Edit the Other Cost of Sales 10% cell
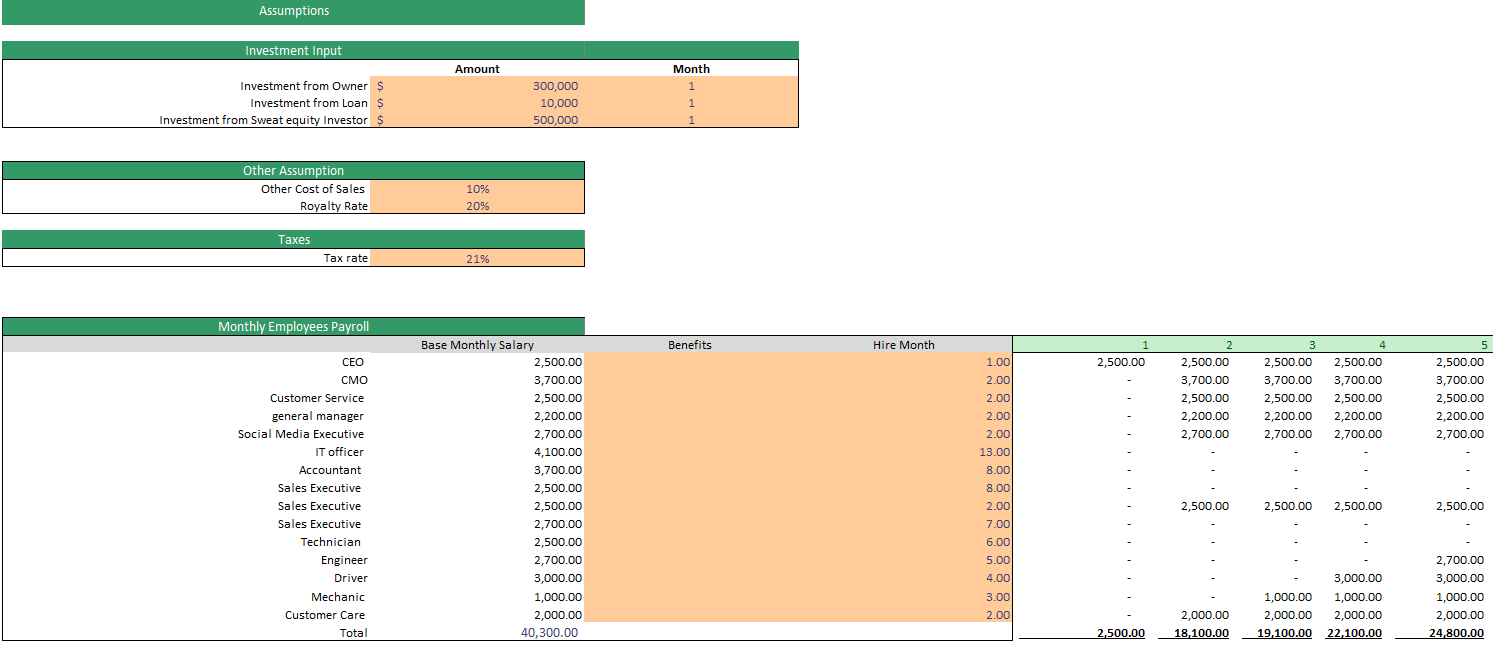The height and width of the screenshot is (654, 1493). coord(477,188)
